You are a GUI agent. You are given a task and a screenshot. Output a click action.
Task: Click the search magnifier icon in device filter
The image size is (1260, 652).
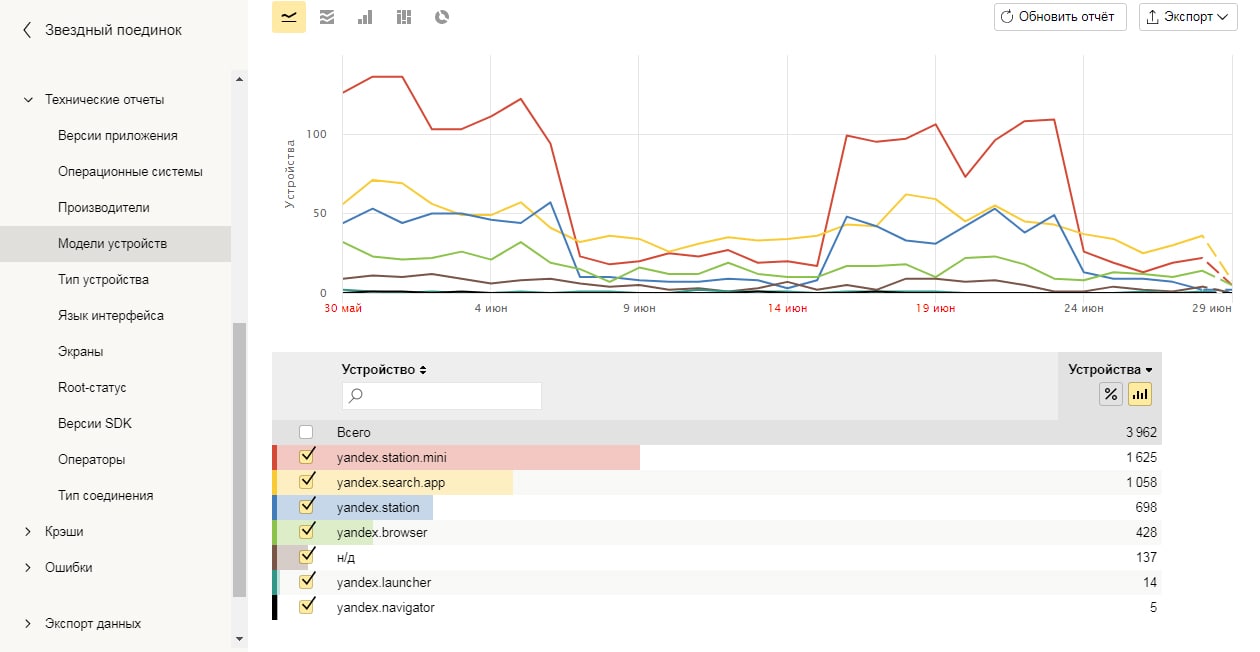pyautogui.click(x=355, y=396)
